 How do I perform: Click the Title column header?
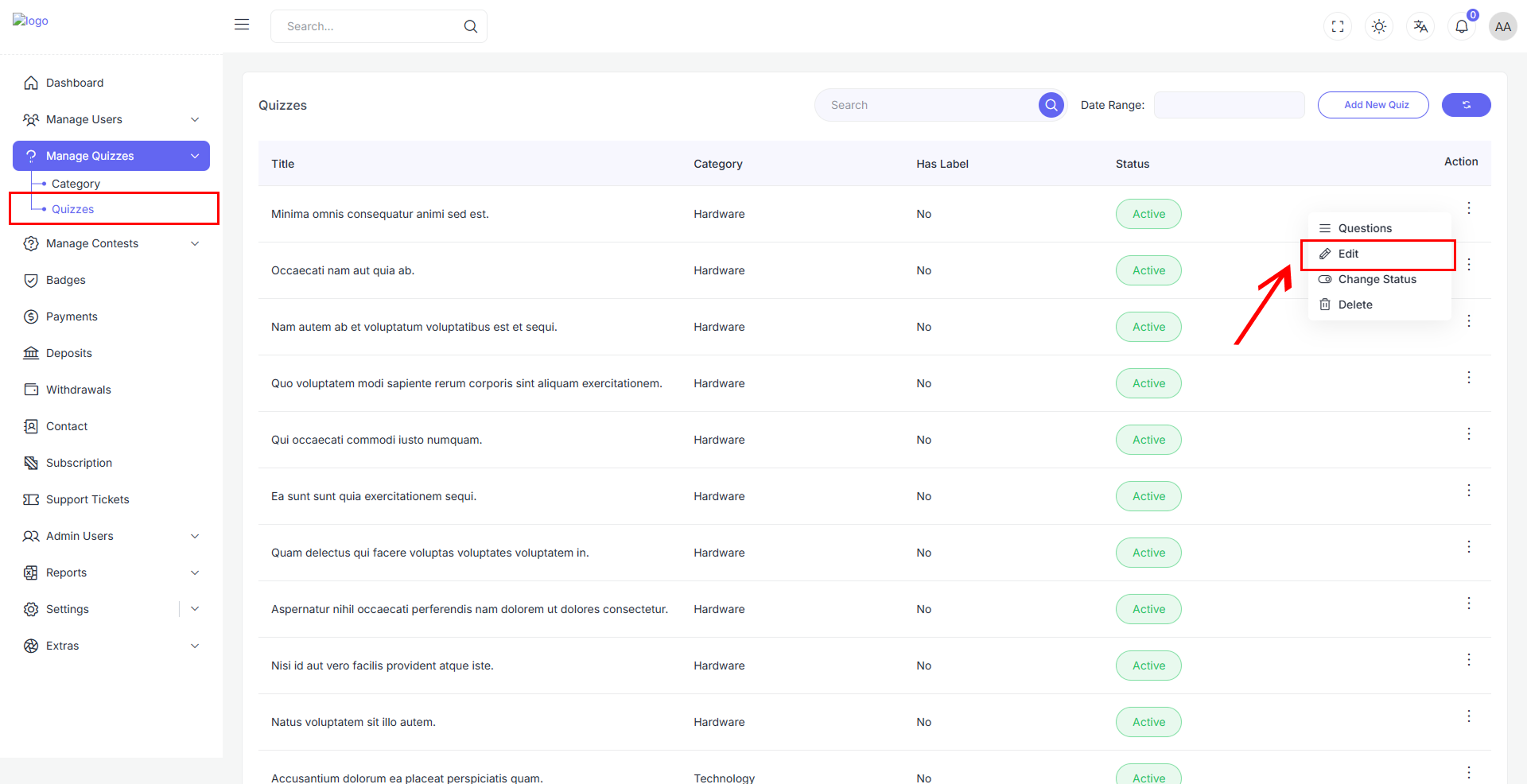282,164
